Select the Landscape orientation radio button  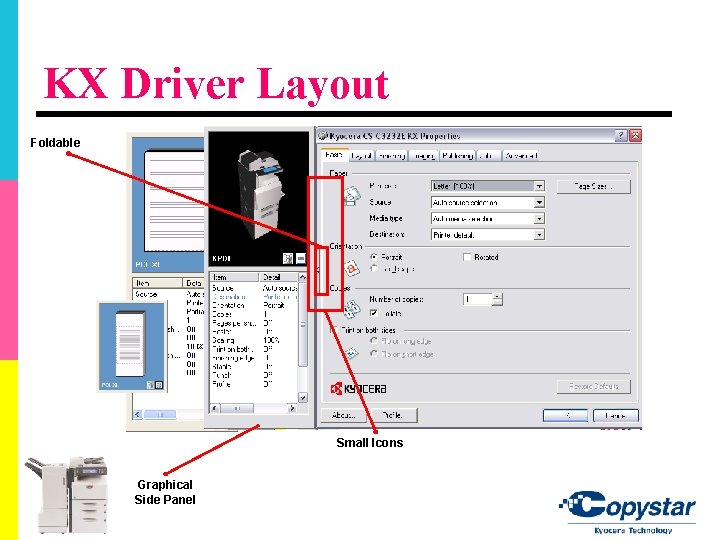point(374,269)
